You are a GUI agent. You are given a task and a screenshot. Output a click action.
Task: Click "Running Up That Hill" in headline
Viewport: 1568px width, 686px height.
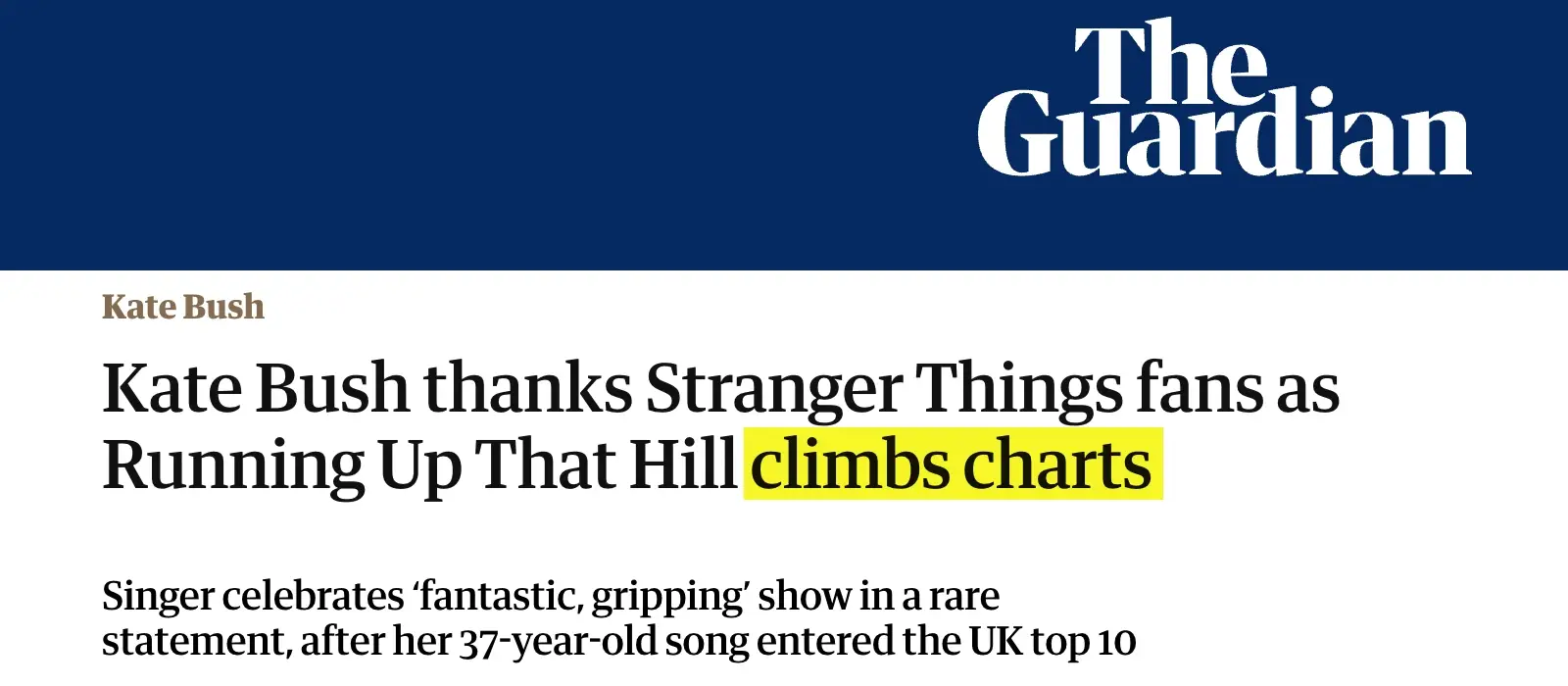tap(419, 465)
